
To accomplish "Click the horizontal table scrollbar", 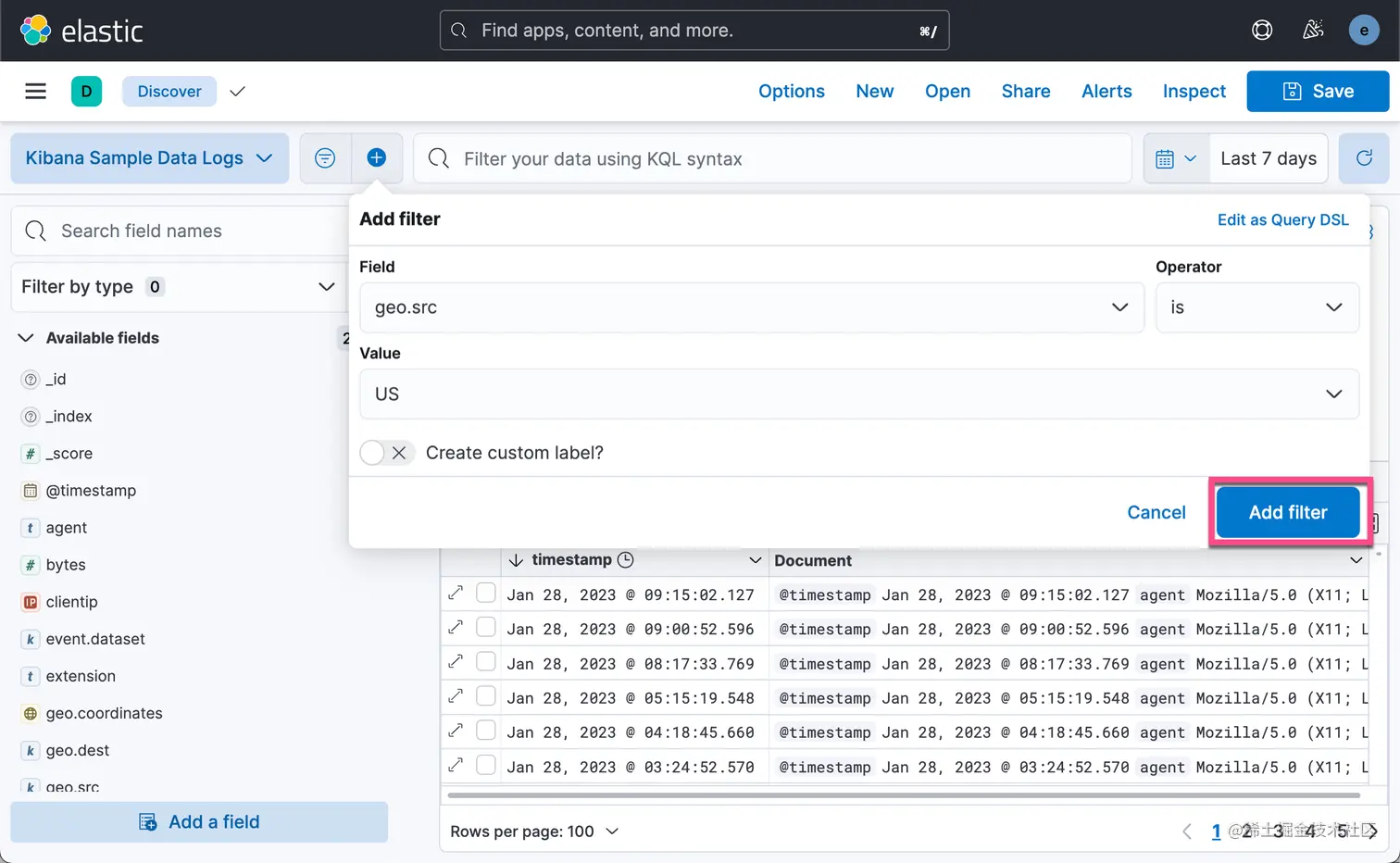I will [x=904, y=794].
